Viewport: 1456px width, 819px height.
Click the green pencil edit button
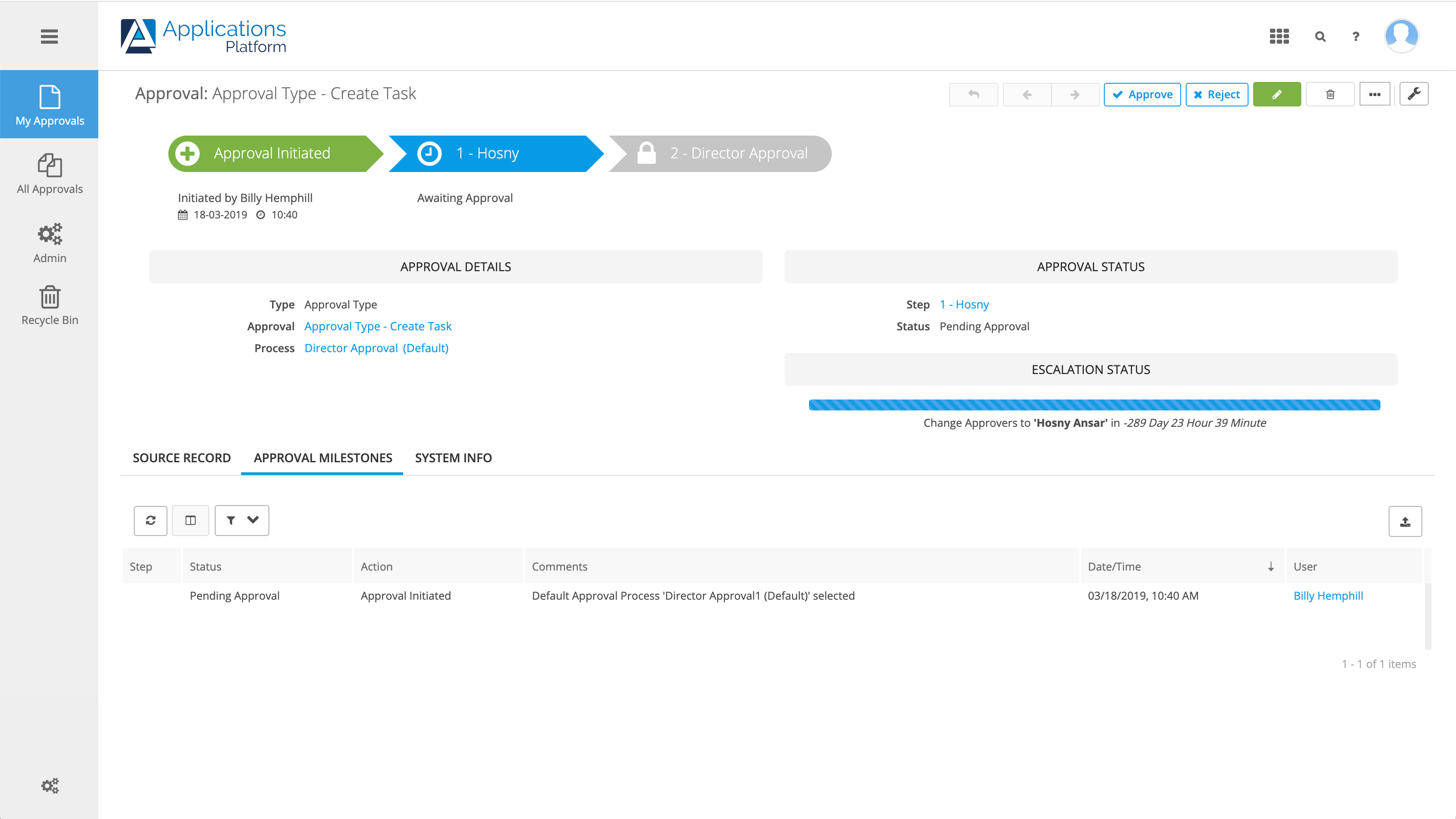point(1276,94)
